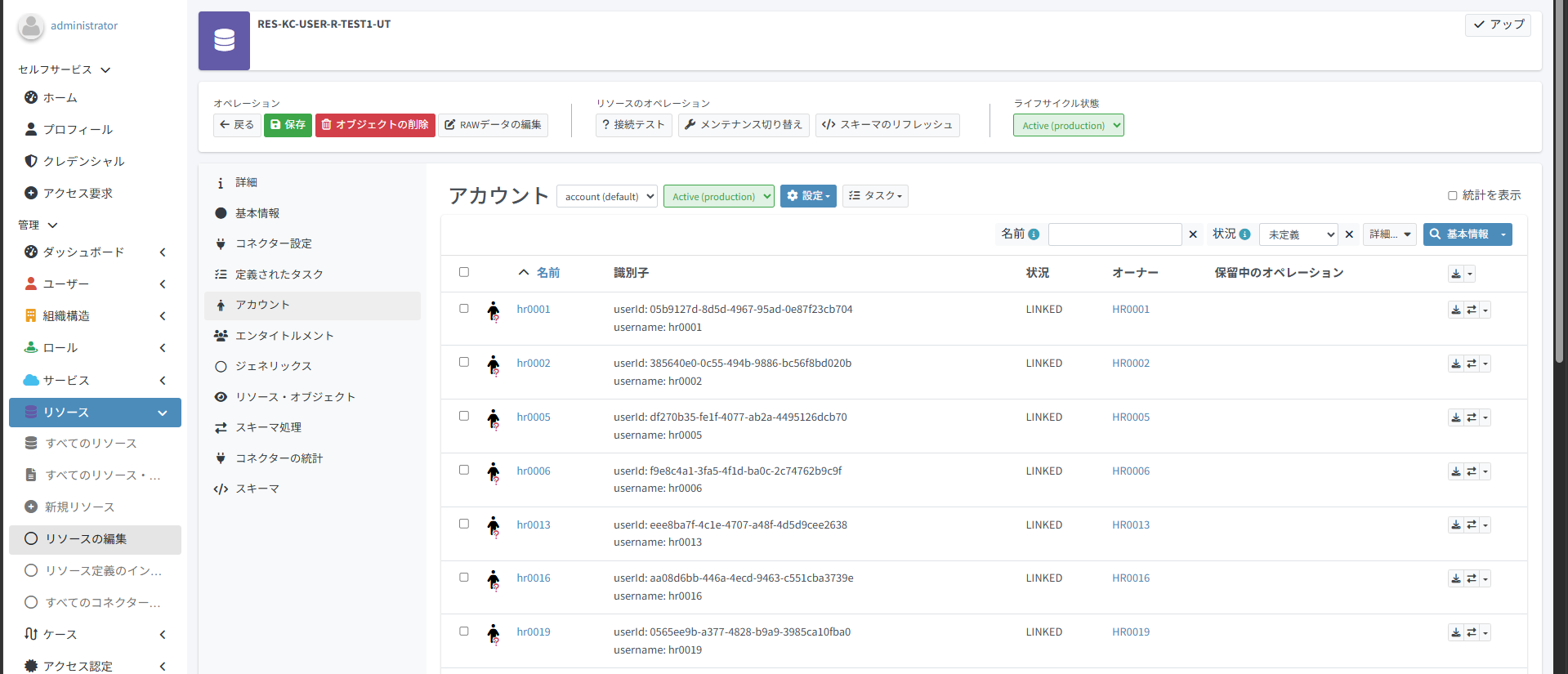Click the header-row download icon
Image resolution: width=1568 pixels, height=674 pixels.
click(1455, 274)
